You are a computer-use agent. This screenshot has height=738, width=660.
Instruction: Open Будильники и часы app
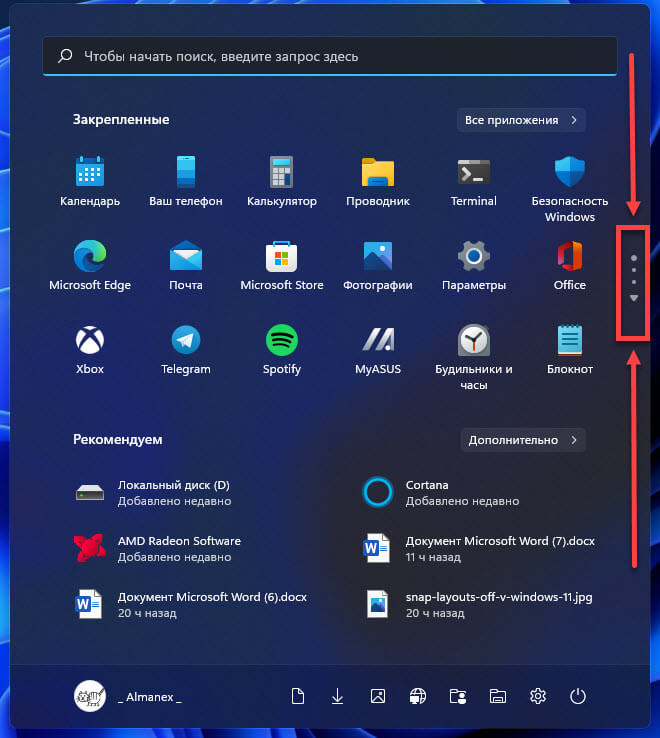coord(474,358)
